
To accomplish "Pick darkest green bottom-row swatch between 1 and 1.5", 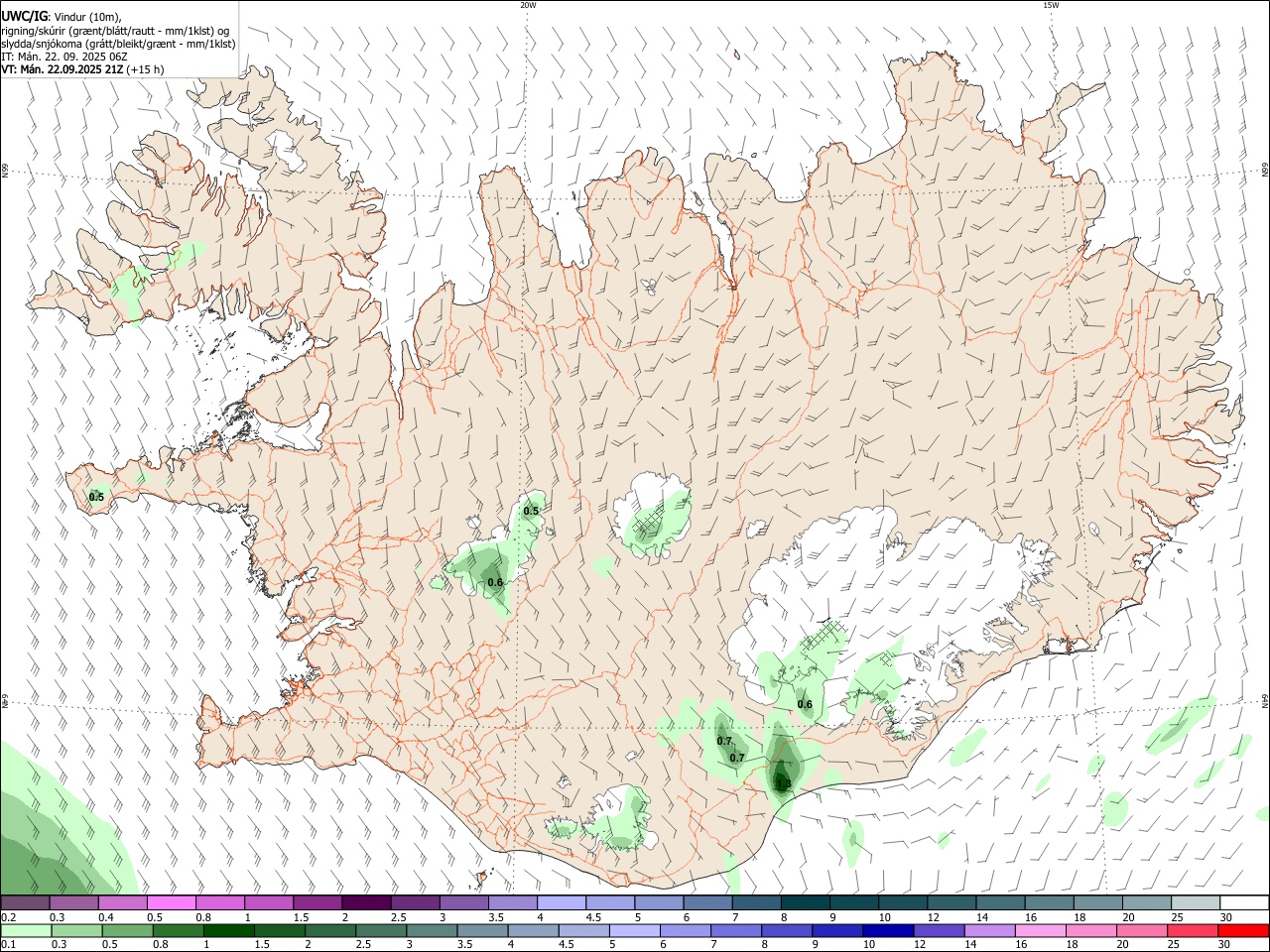I will 229,930.
